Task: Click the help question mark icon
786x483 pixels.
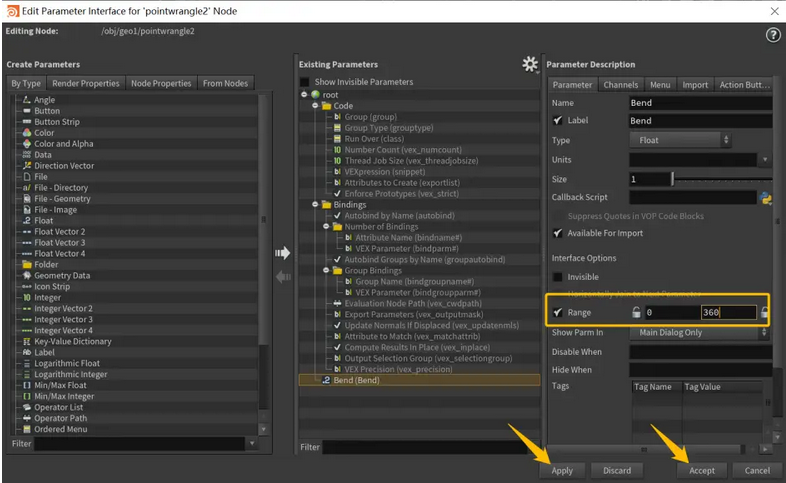Action: [772, 35]
